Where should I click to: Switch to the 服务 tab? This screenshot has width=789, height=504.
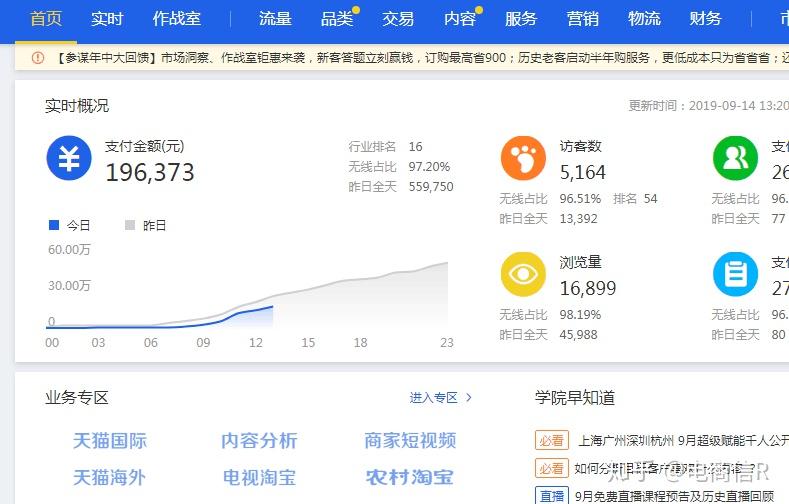coord(521,19)
